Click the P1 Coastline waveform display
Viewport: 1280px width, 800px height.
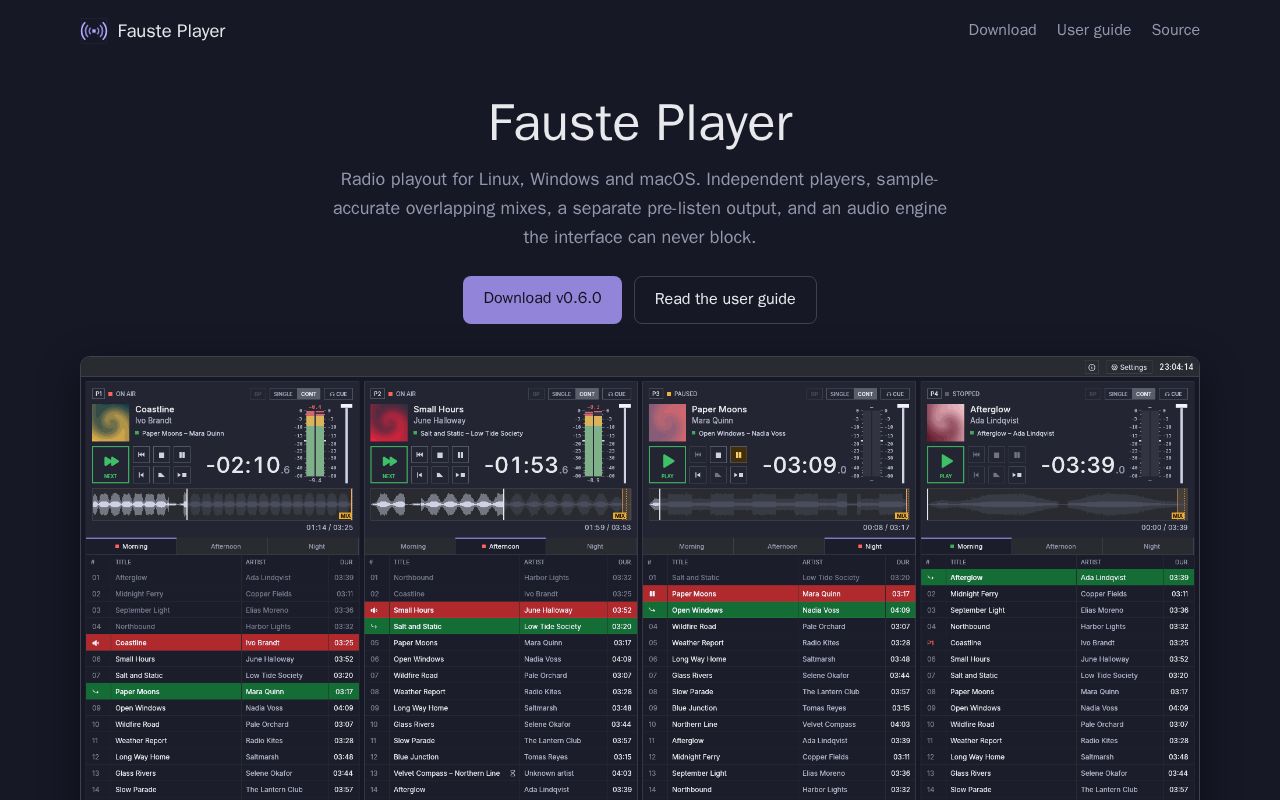tap(222, 504)
